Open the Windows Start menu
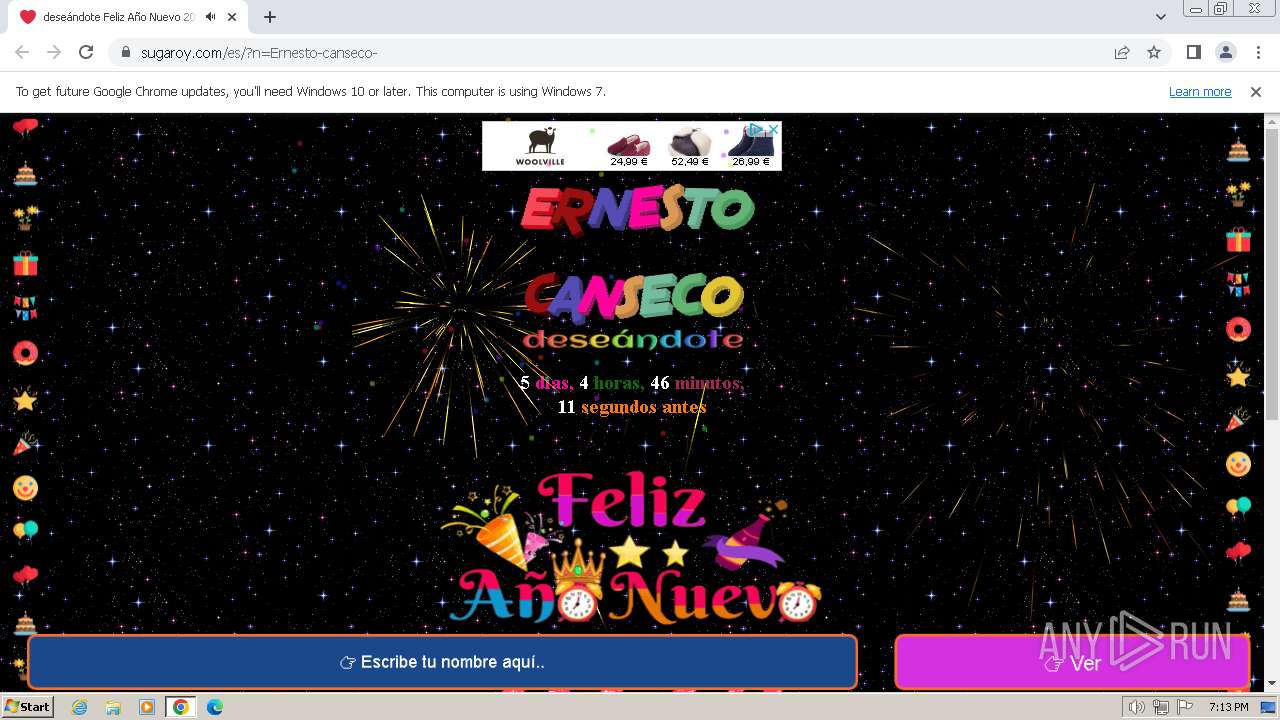Image resolution: width=1280 pixels, height=720 pixels. click(27, 707)
